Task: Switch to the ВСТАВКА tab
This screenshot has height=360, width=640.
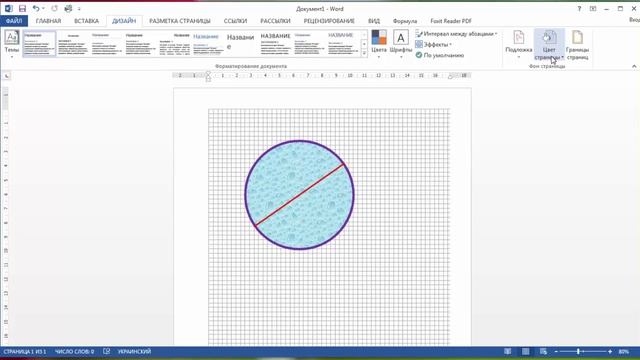Action: (x=87, y=21)
